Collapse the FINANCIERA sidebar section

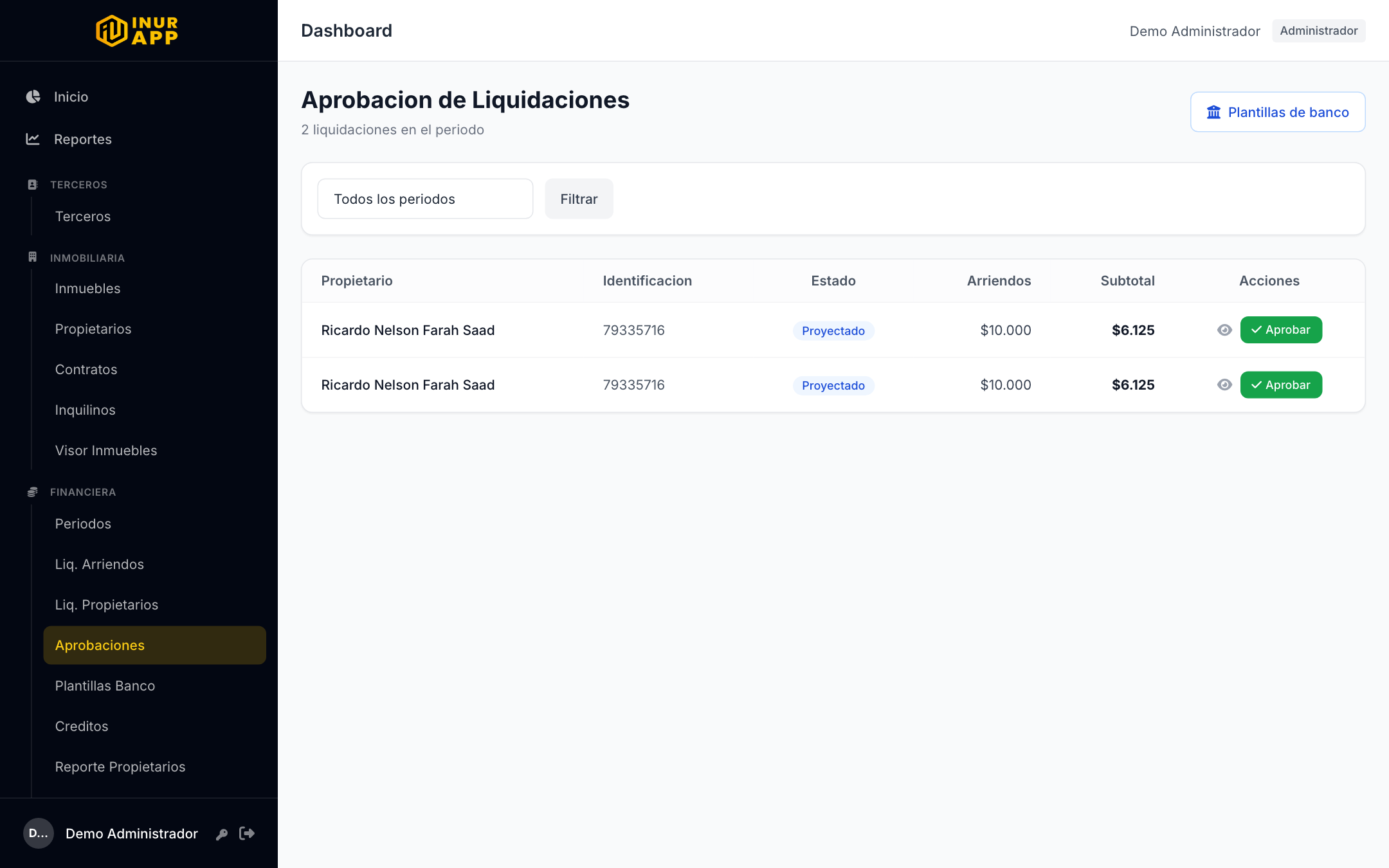point(83,492)
